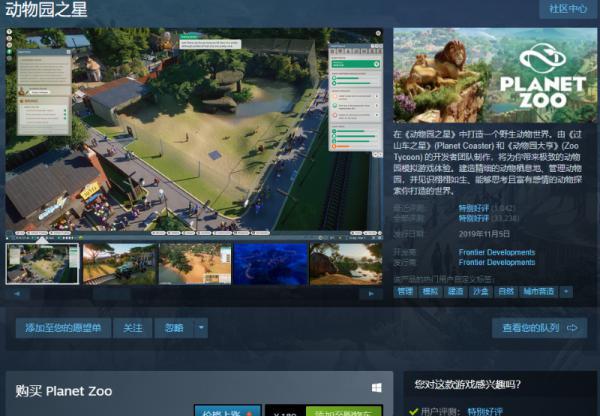Screen dimensions: 600x416
Task: Select the 沙盒 tag
Action: 481,292
